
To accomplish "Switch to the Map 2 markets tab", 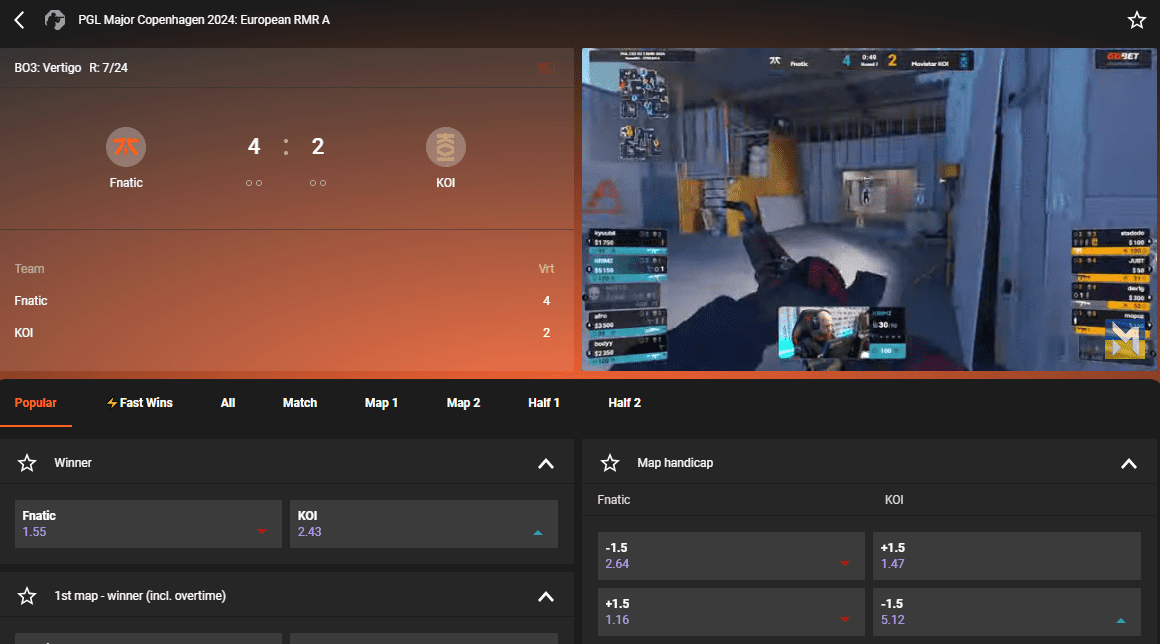I will pos(463,402).
